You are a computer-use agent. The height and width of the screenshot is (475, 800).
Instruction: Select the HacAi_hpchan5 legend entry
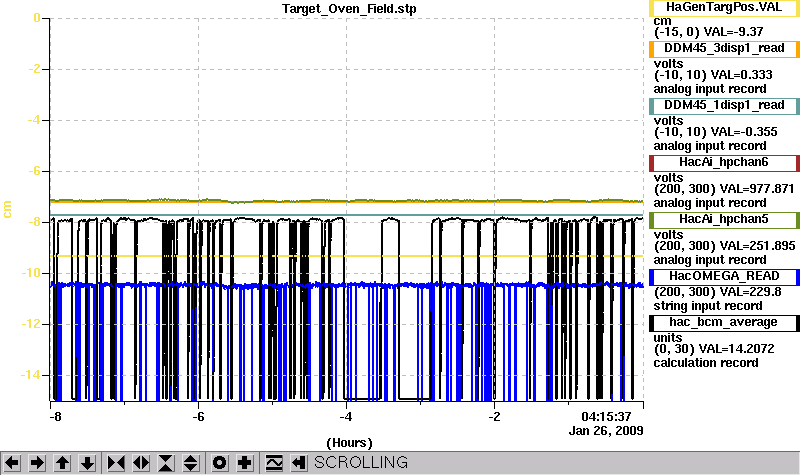pyautogui.click(x=724, y=220)
